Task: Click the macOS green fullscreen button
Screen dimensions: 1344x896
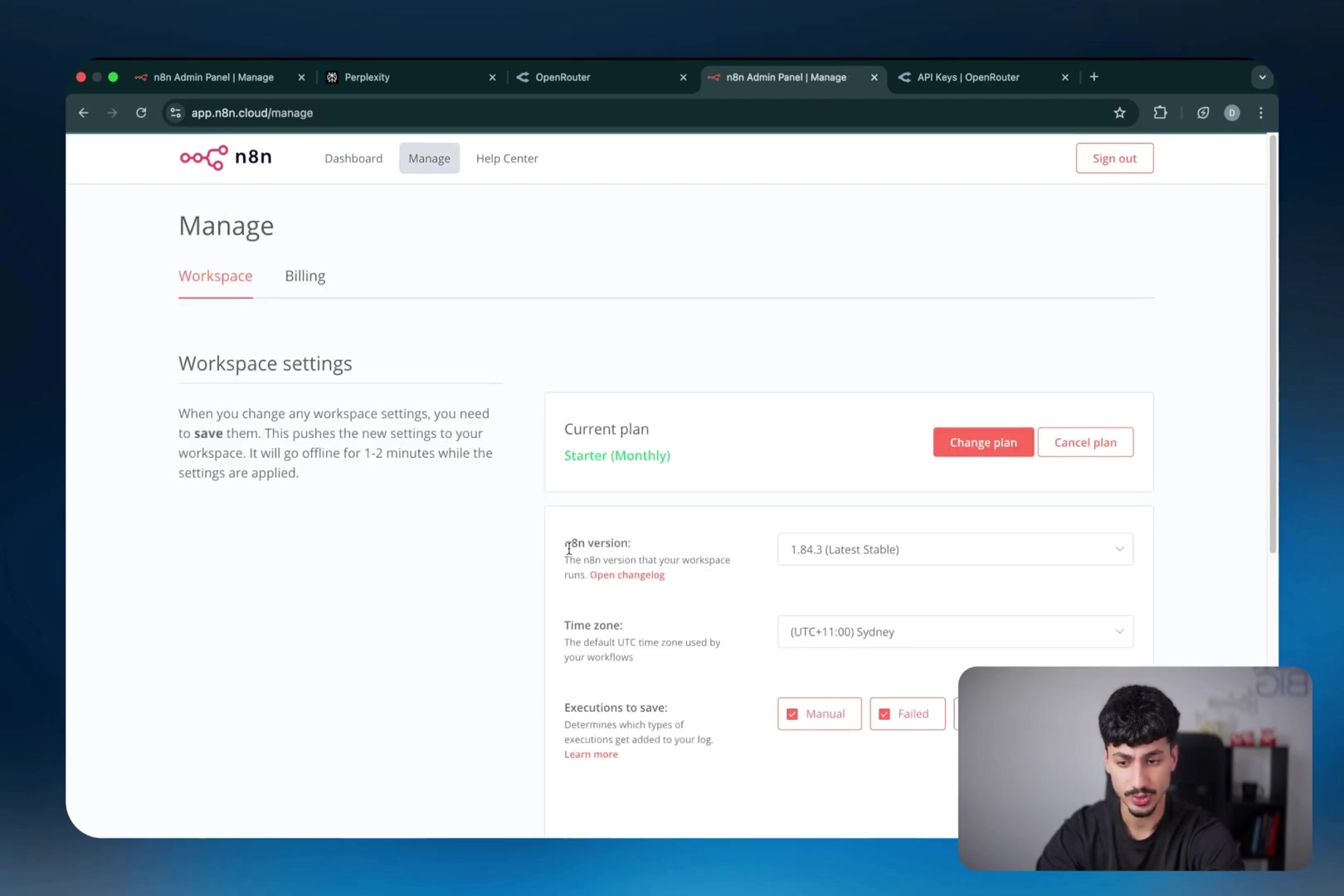Action: [x=113, y=77]
